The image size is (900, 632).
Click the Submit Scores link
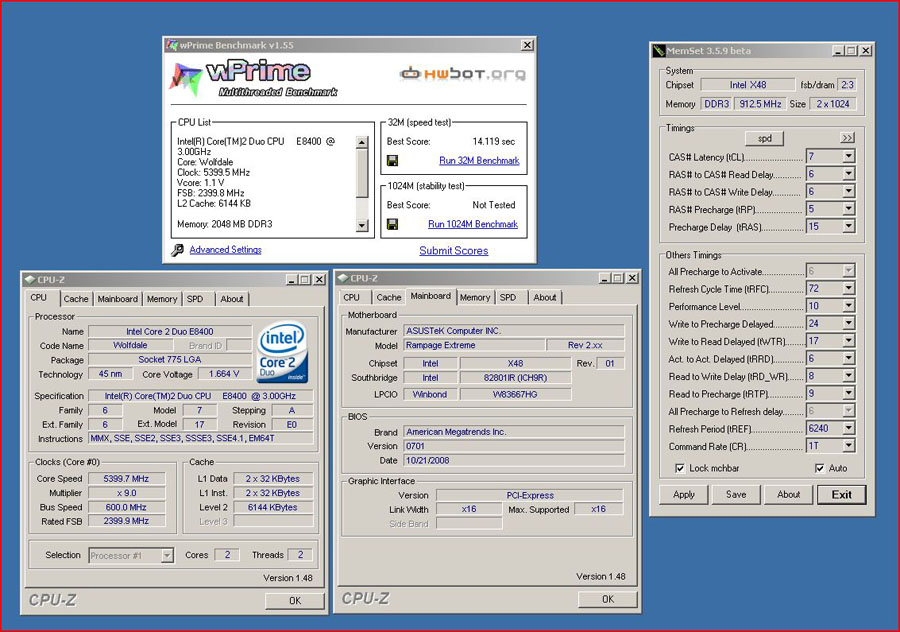pyautogui.click(x=453, y=251)
